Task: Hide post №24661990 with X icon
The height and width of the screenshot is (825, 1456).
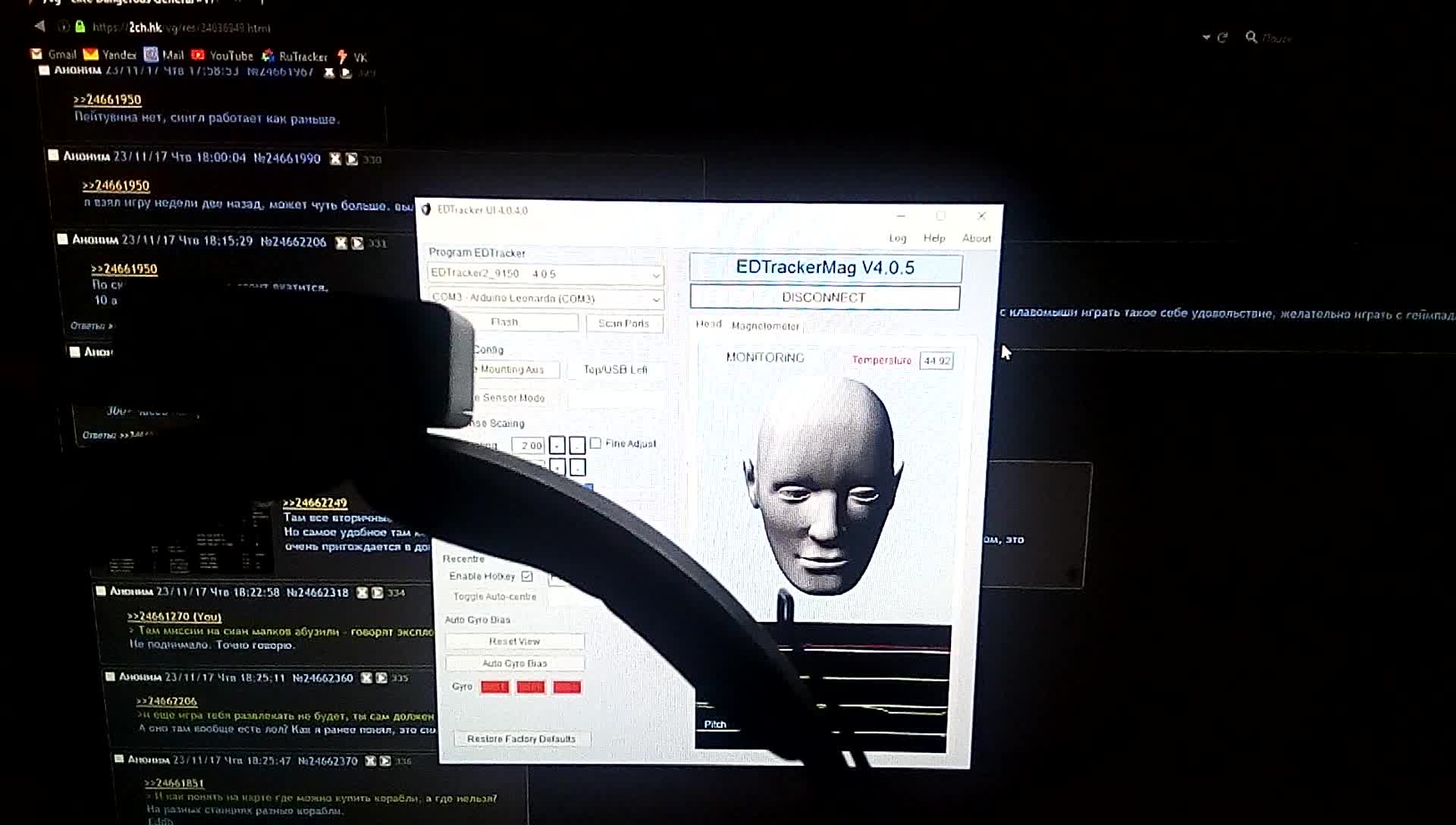Action: [335, 158]
